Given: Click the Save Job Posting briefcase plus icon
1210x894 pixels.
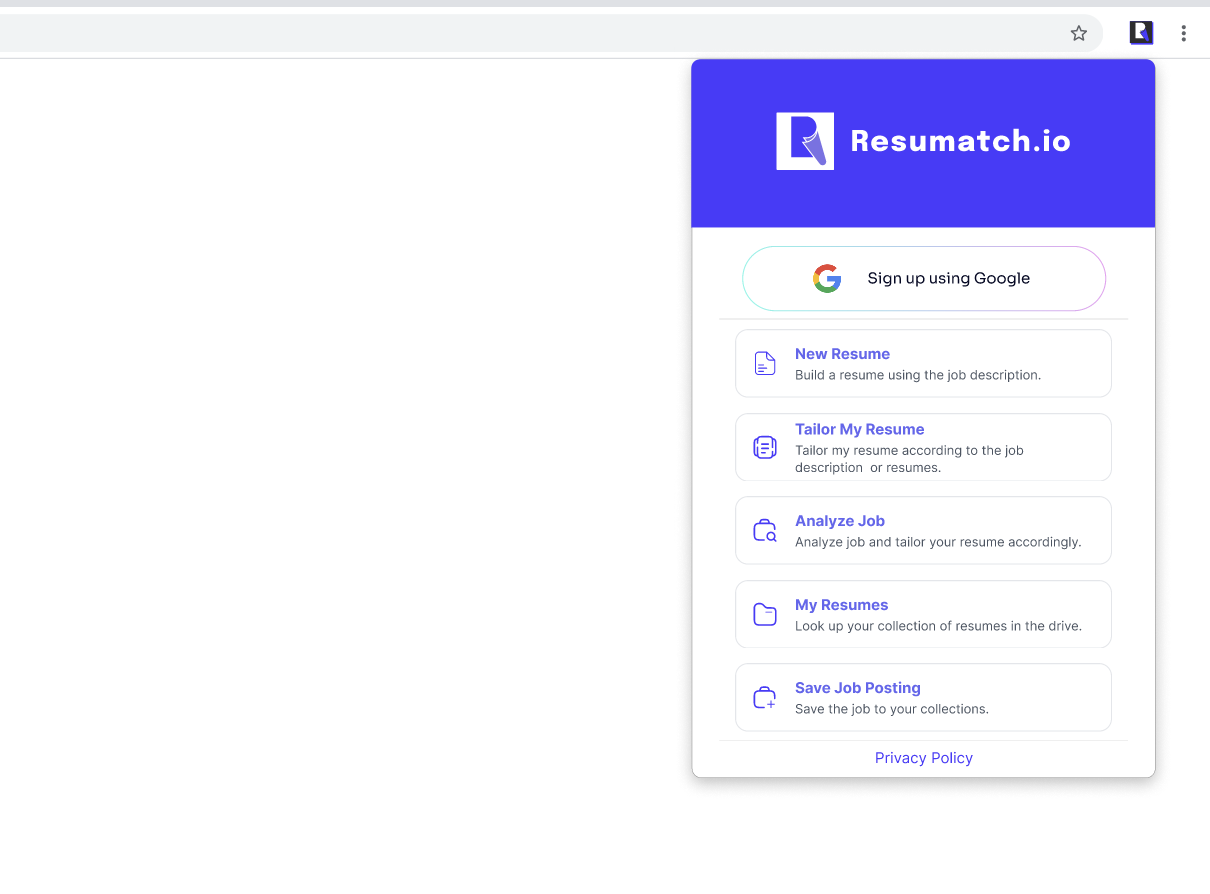Looking at the screenshot, I should click(765, 698).
